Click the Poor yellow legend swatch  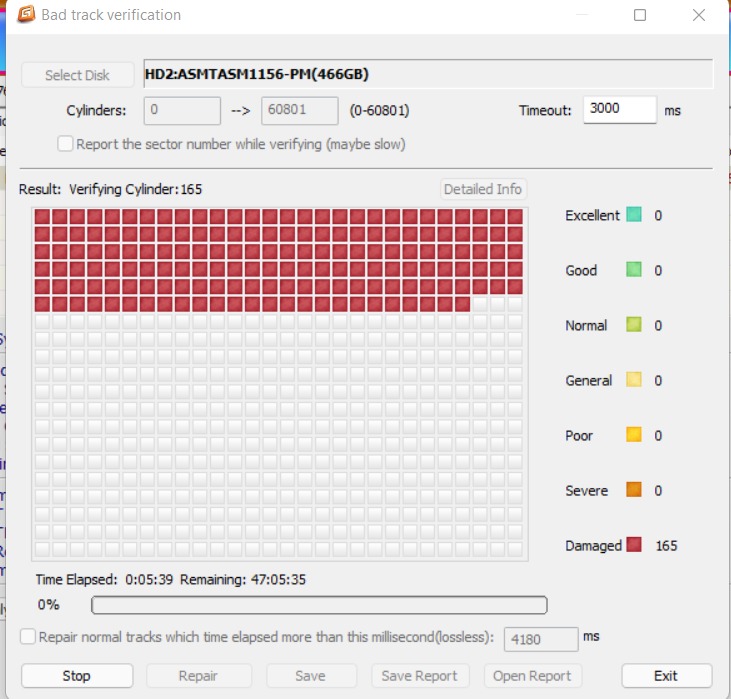634,435
